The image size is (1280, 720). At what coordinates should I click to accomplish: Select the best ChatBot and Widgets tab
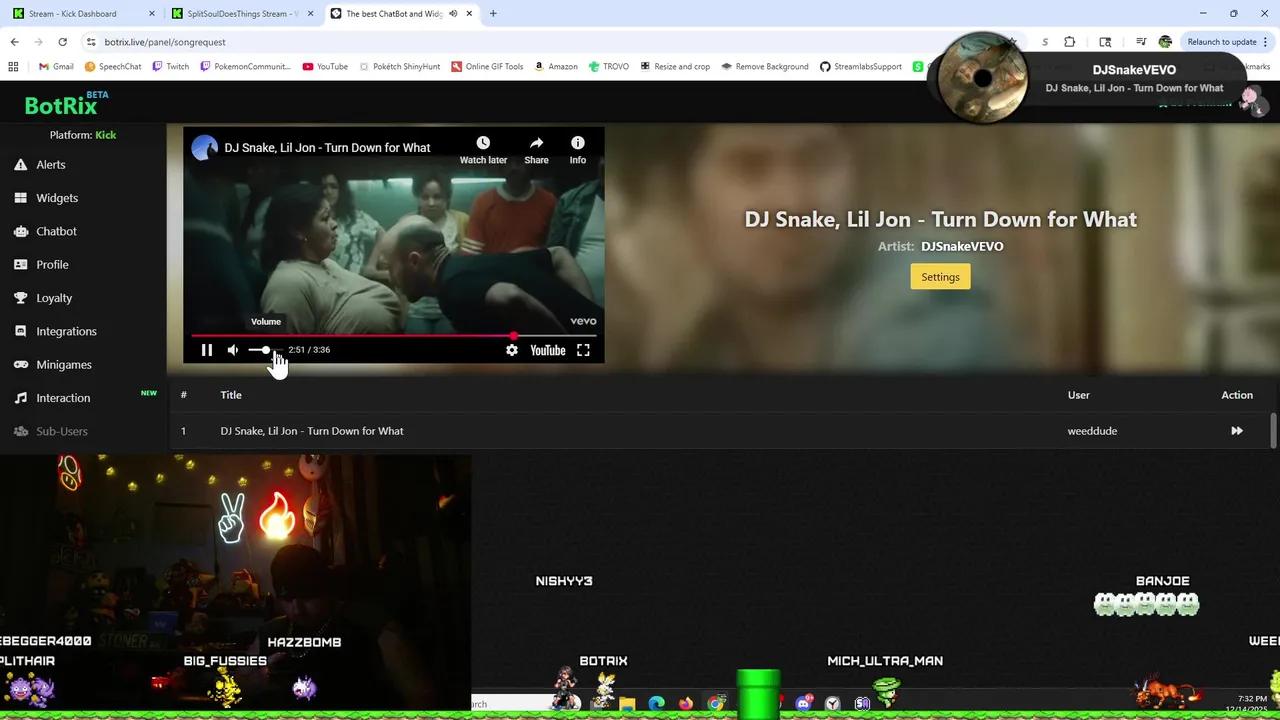pyautogui.click(x=394, y=14)
